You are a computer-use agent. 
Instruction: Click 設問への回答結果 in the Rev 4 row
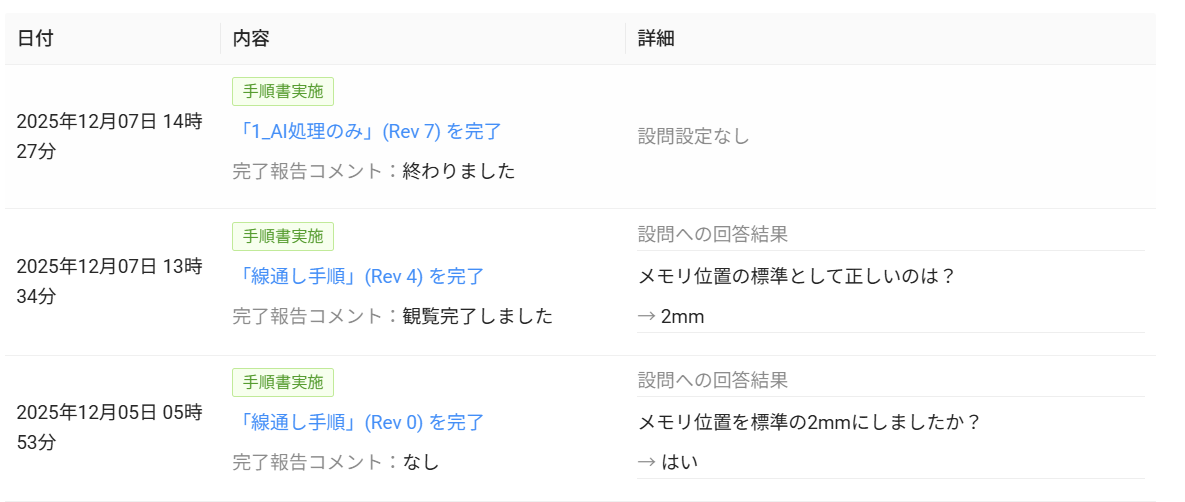click(713, 235)
